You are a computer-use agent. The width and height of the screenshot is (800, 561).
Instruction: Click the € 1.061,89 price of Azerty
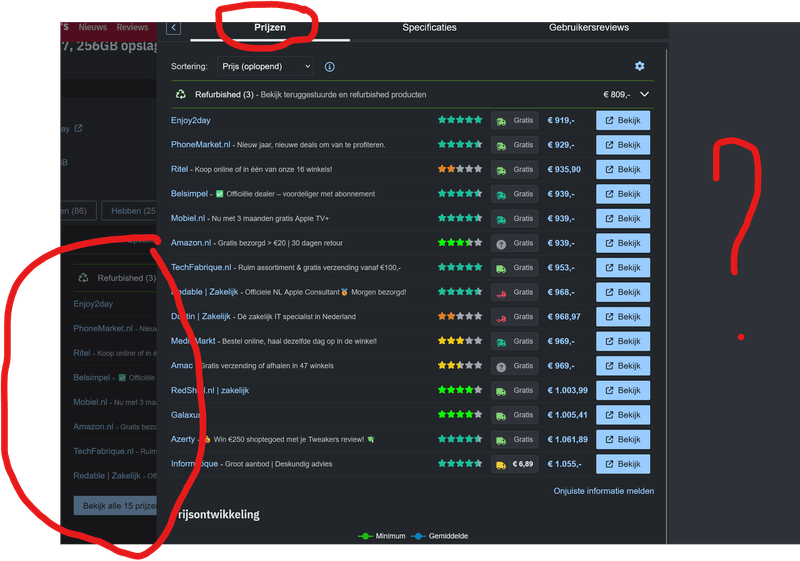pos(567,439)
